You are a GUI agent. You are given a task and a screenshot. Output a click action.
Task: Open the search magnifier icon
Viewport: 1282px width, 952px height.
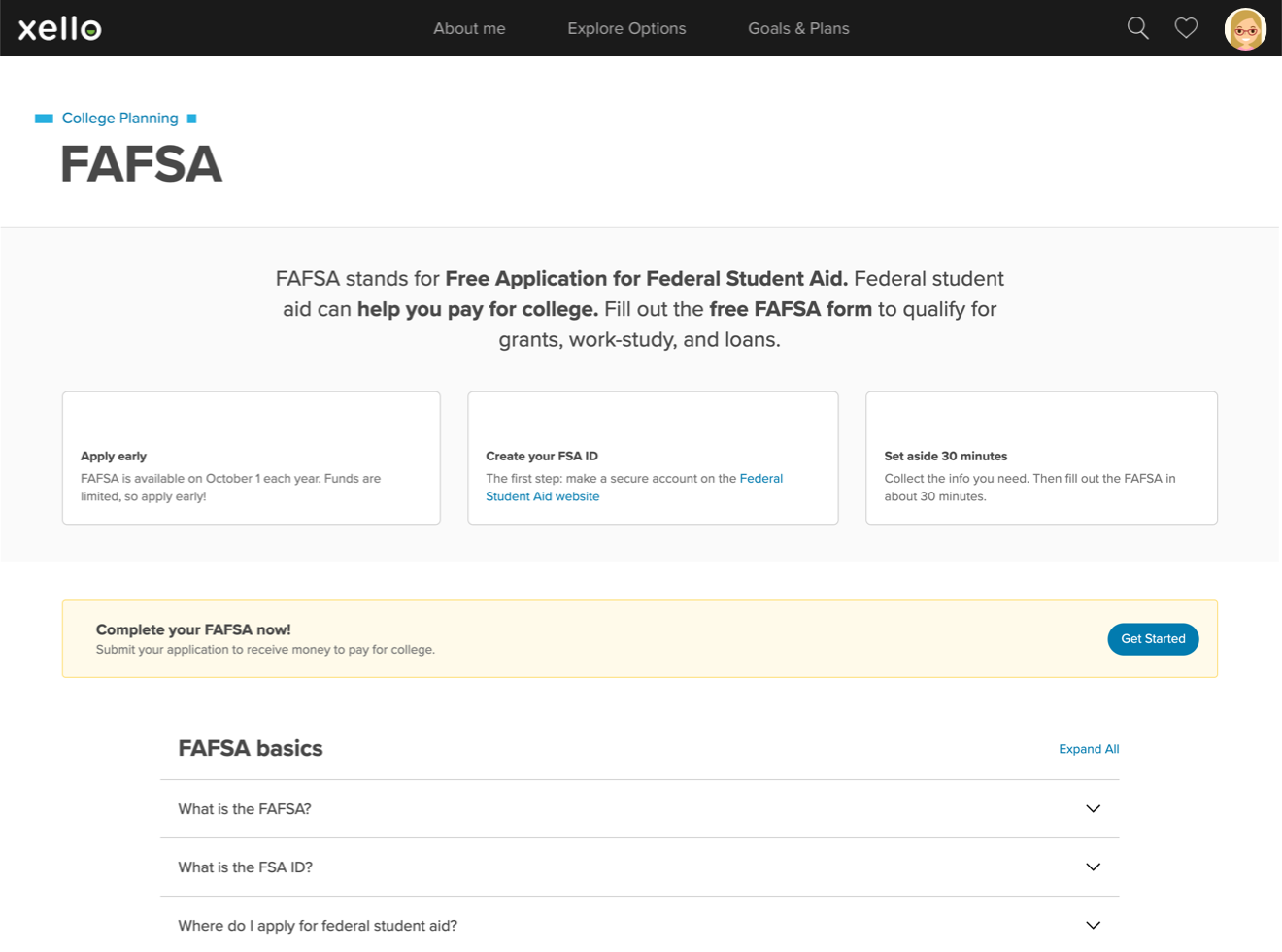click(1137, 28)
